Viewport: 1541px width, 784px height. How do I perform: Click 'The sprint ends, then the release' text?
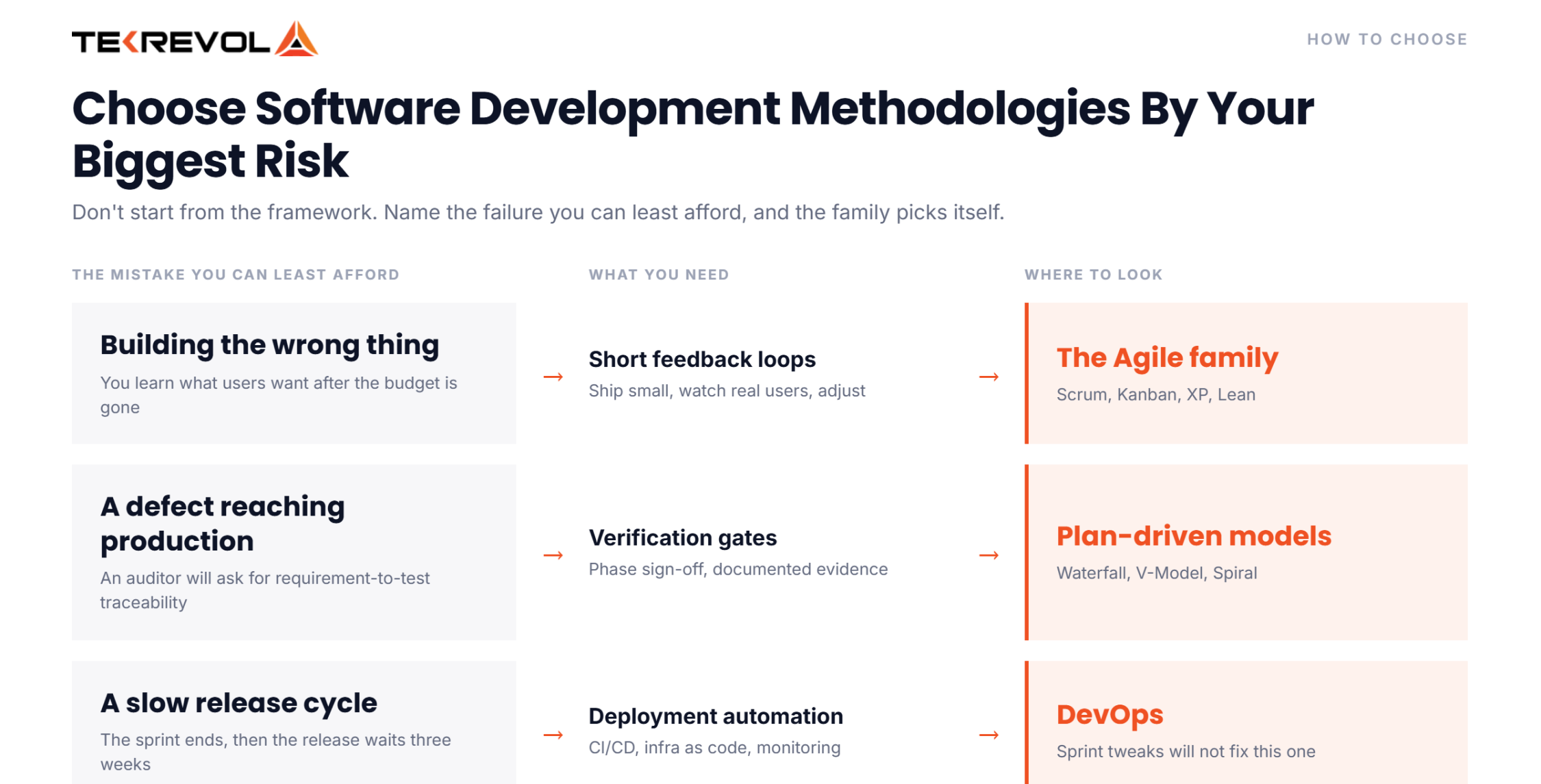pos(275,752)
